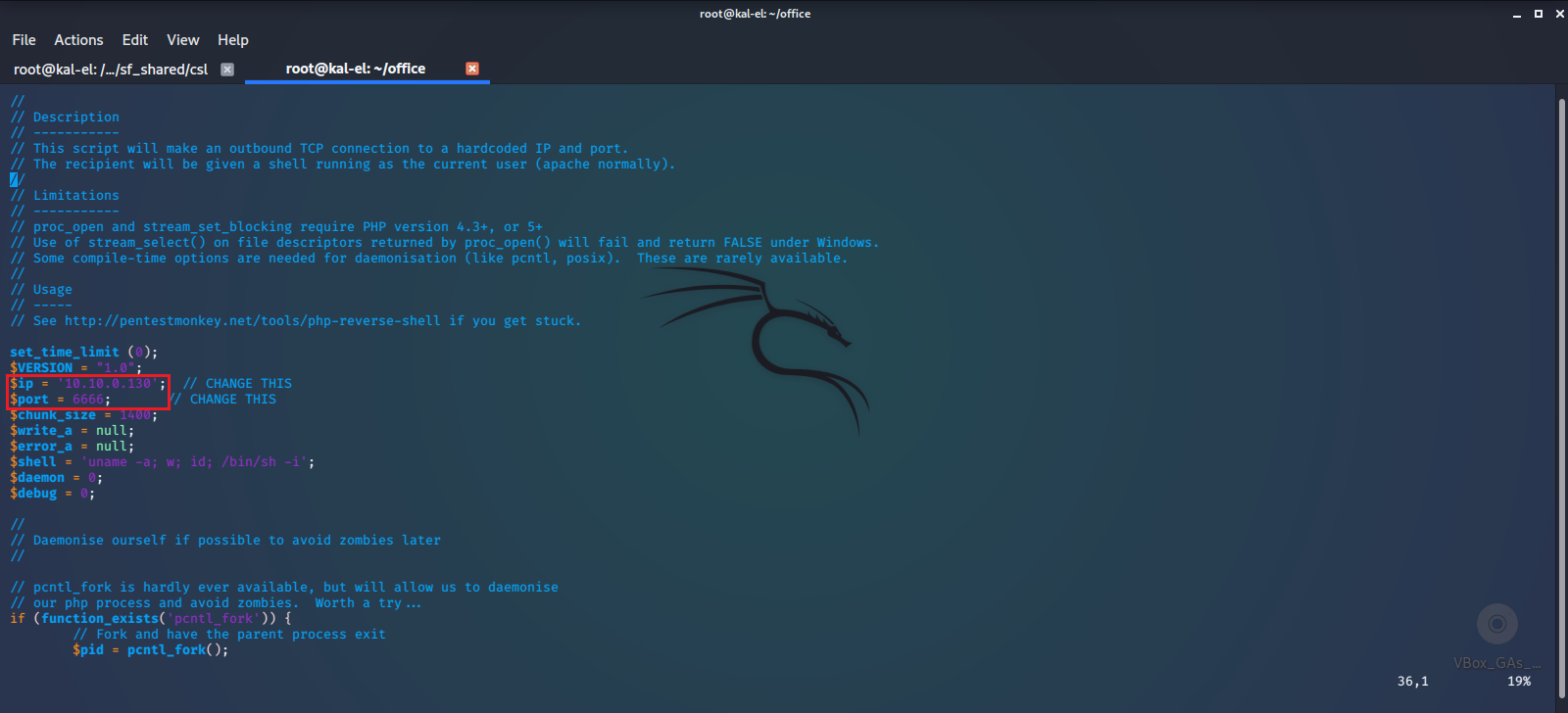The width and height of the screenshot is (1568, 713).
Task: Click the $error_a = null line
Action: [73, 446]
